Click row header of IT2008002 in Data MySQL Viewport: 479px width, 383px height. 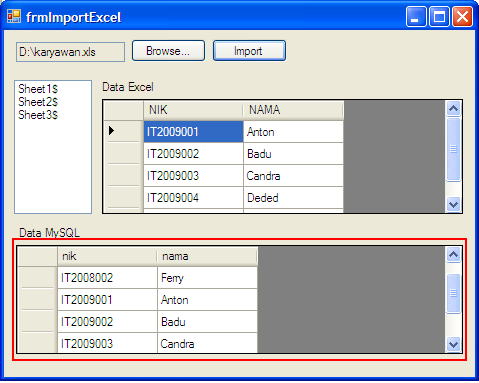(x=37, y=277)
